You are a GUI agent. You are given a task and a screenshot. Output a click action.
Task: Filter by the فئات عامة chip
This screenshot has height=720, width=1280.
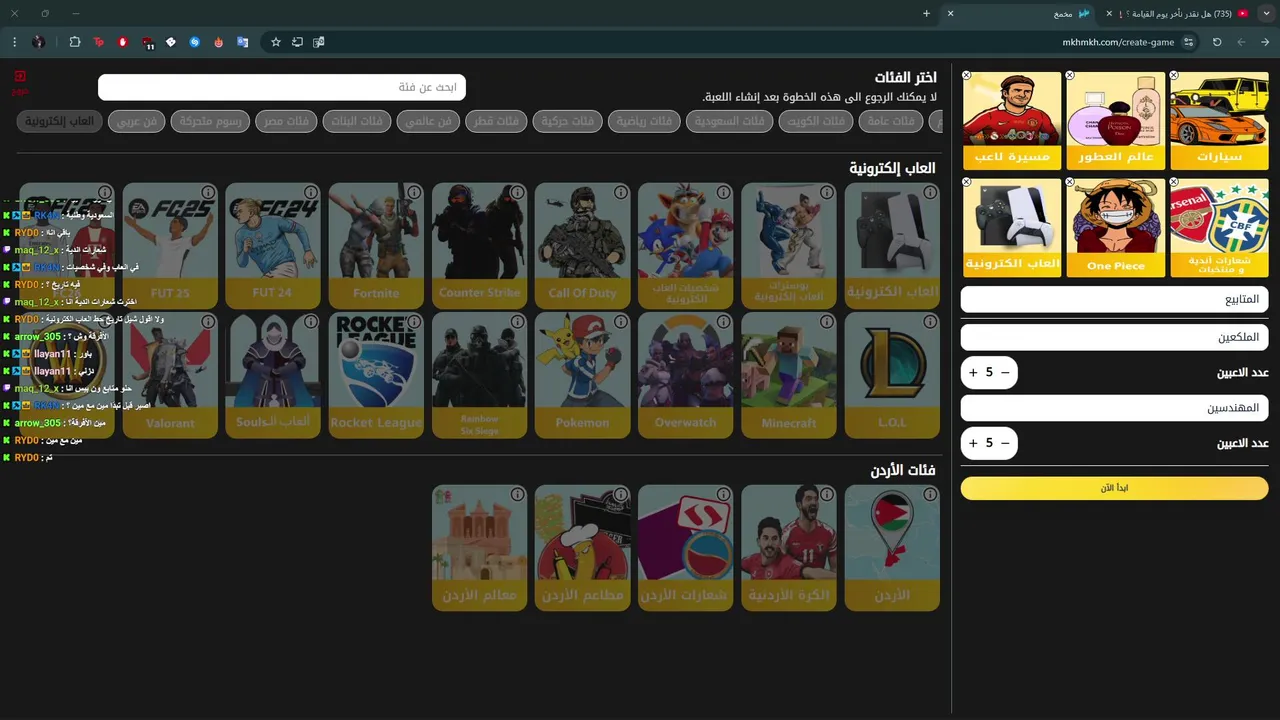coord(893,121)
